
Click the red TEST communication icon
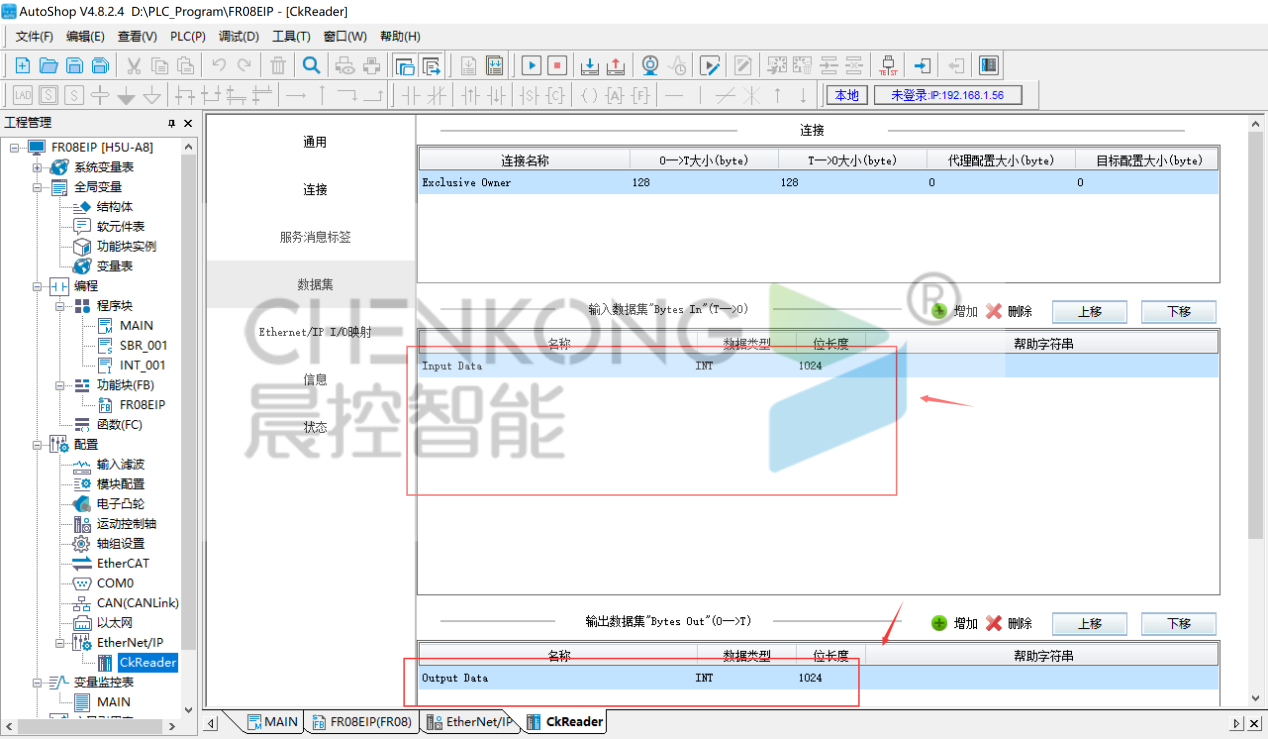[x=887, y=66]
